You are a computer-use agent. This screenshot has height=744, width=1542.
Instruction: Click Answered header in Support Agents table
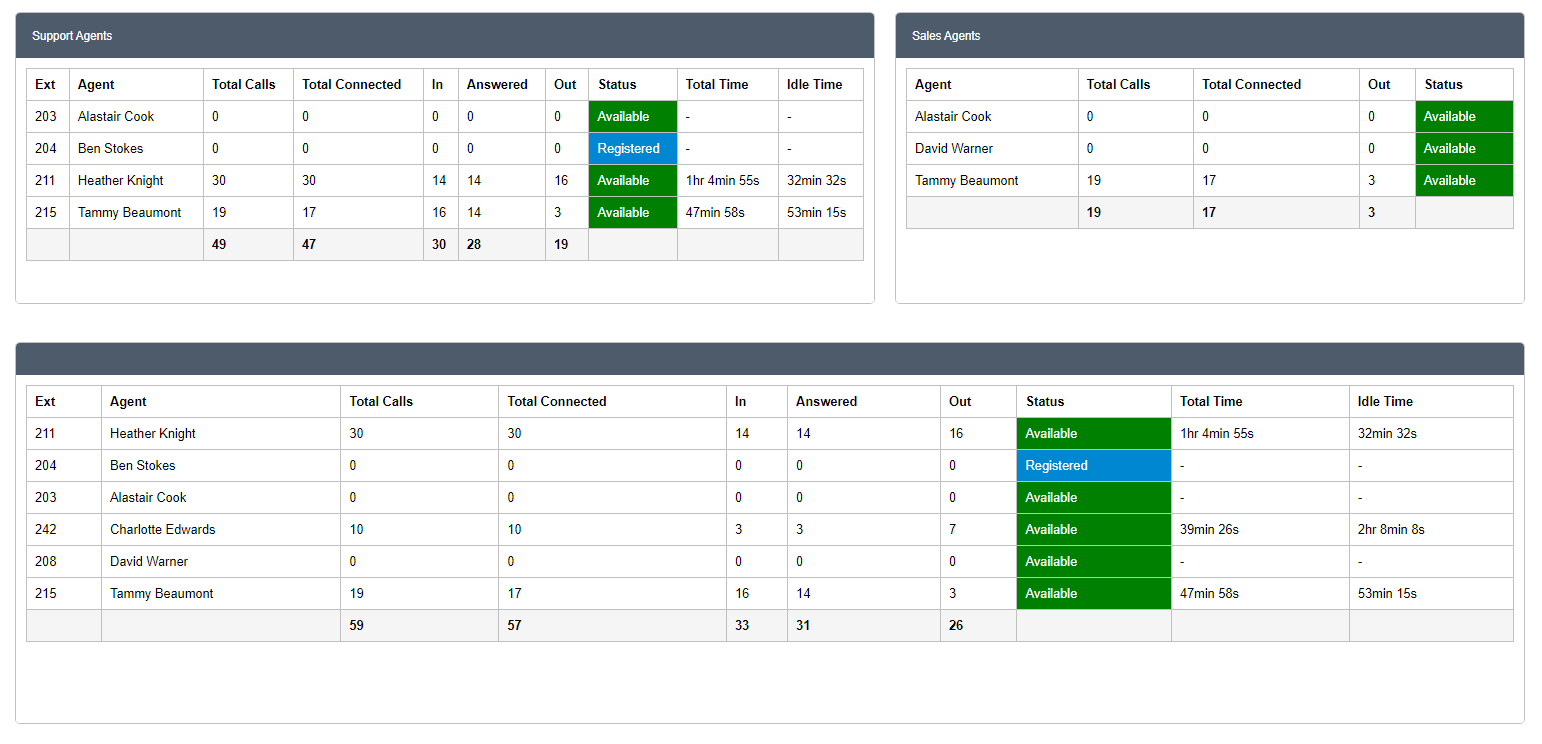497,85
